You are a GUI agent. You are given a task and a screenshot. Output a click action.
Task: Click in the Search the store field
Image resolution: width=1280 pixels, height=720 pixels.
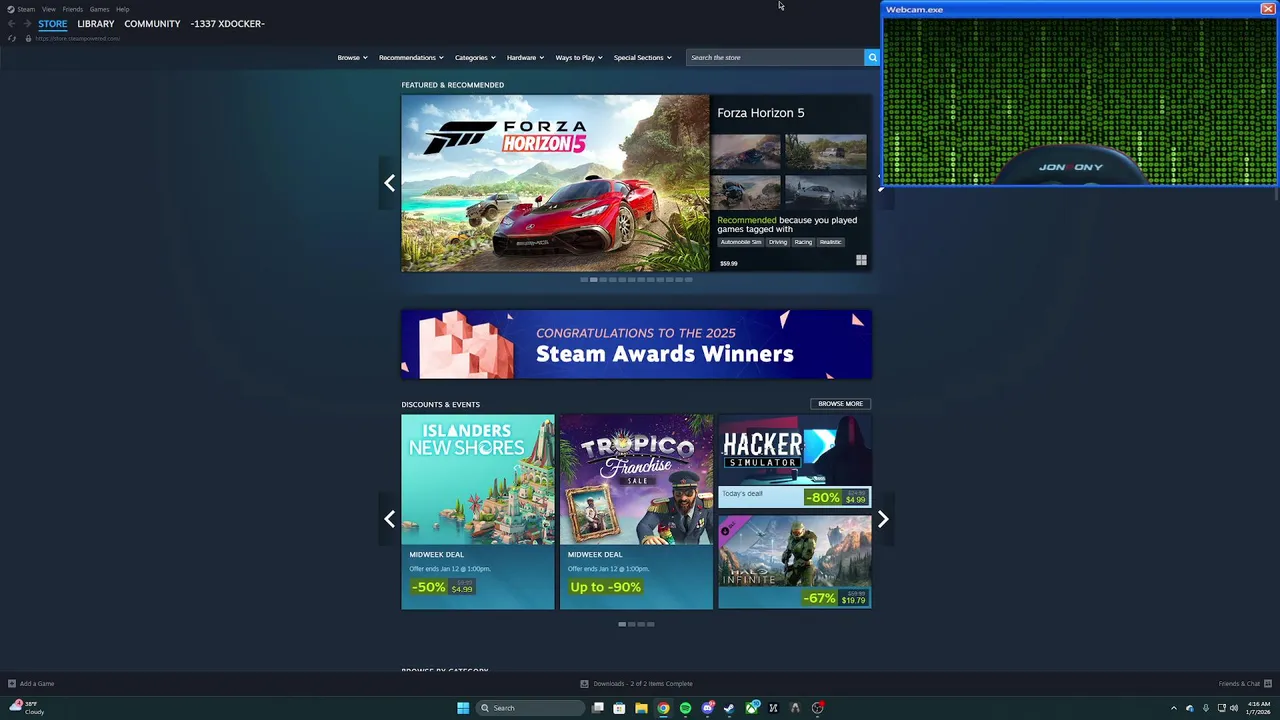776,57
